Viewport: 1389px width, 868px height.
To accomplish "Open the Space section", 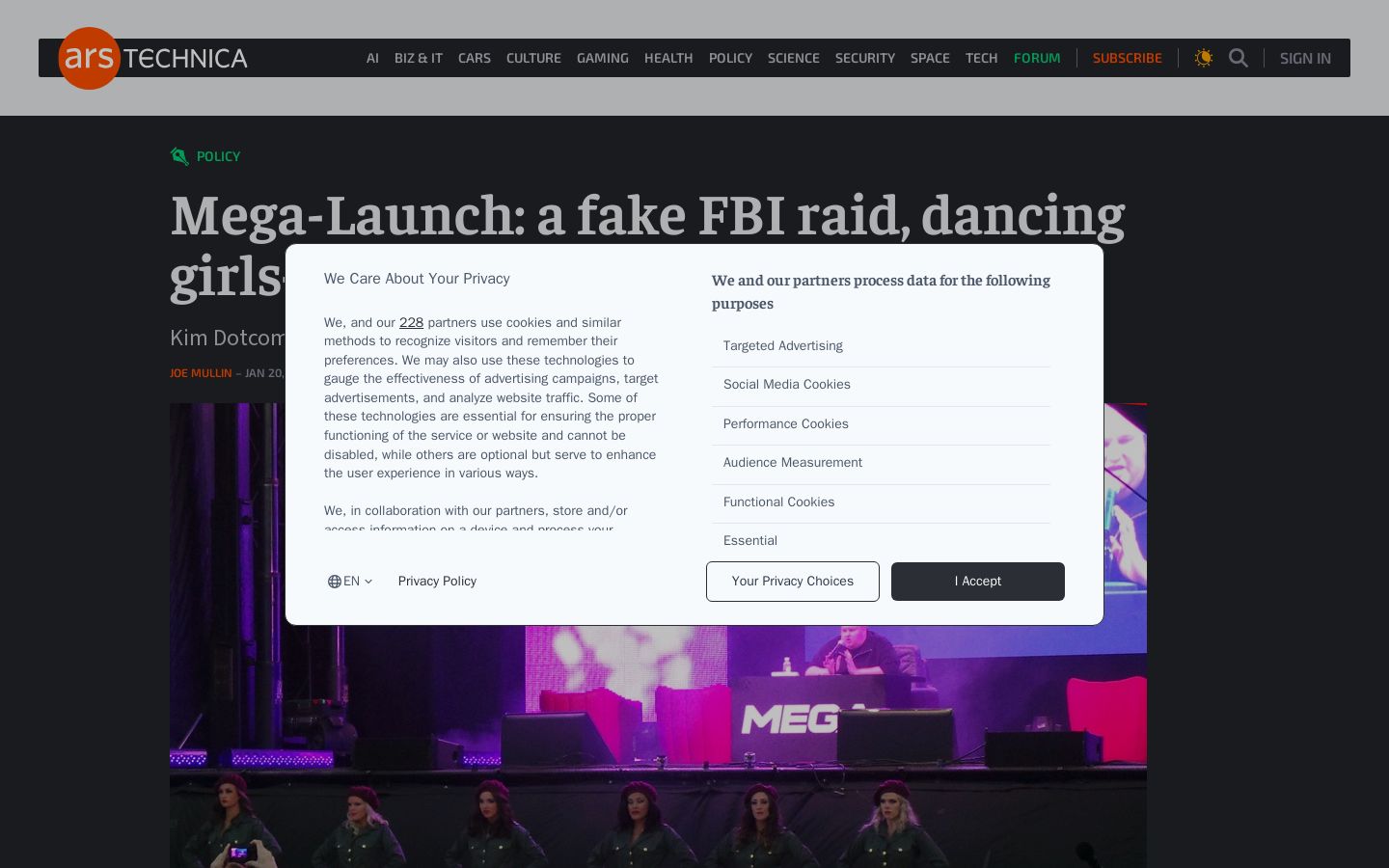I will [930, 58].
